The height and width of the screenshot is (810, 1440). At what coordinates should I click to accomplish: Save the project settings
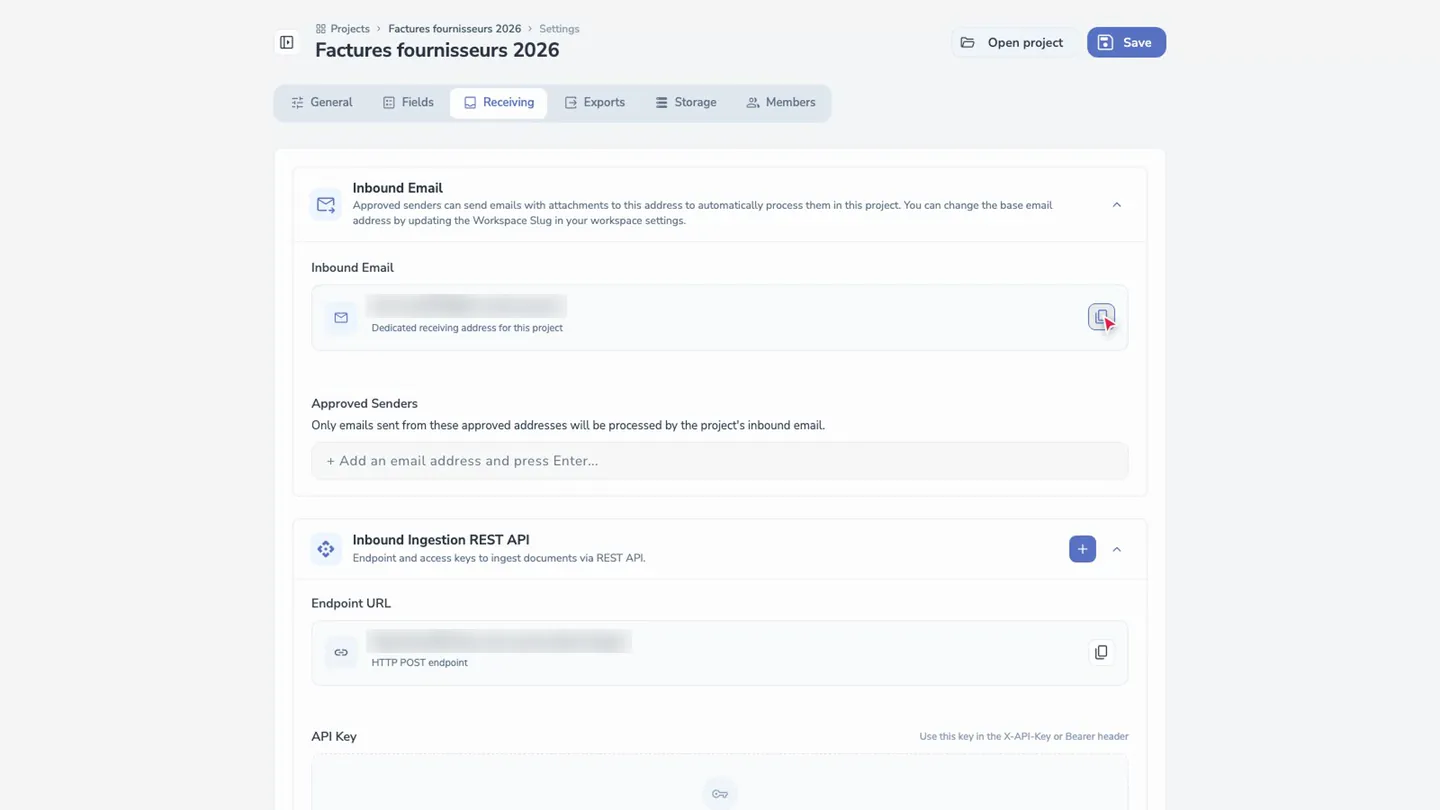[x=1126, y=42]
